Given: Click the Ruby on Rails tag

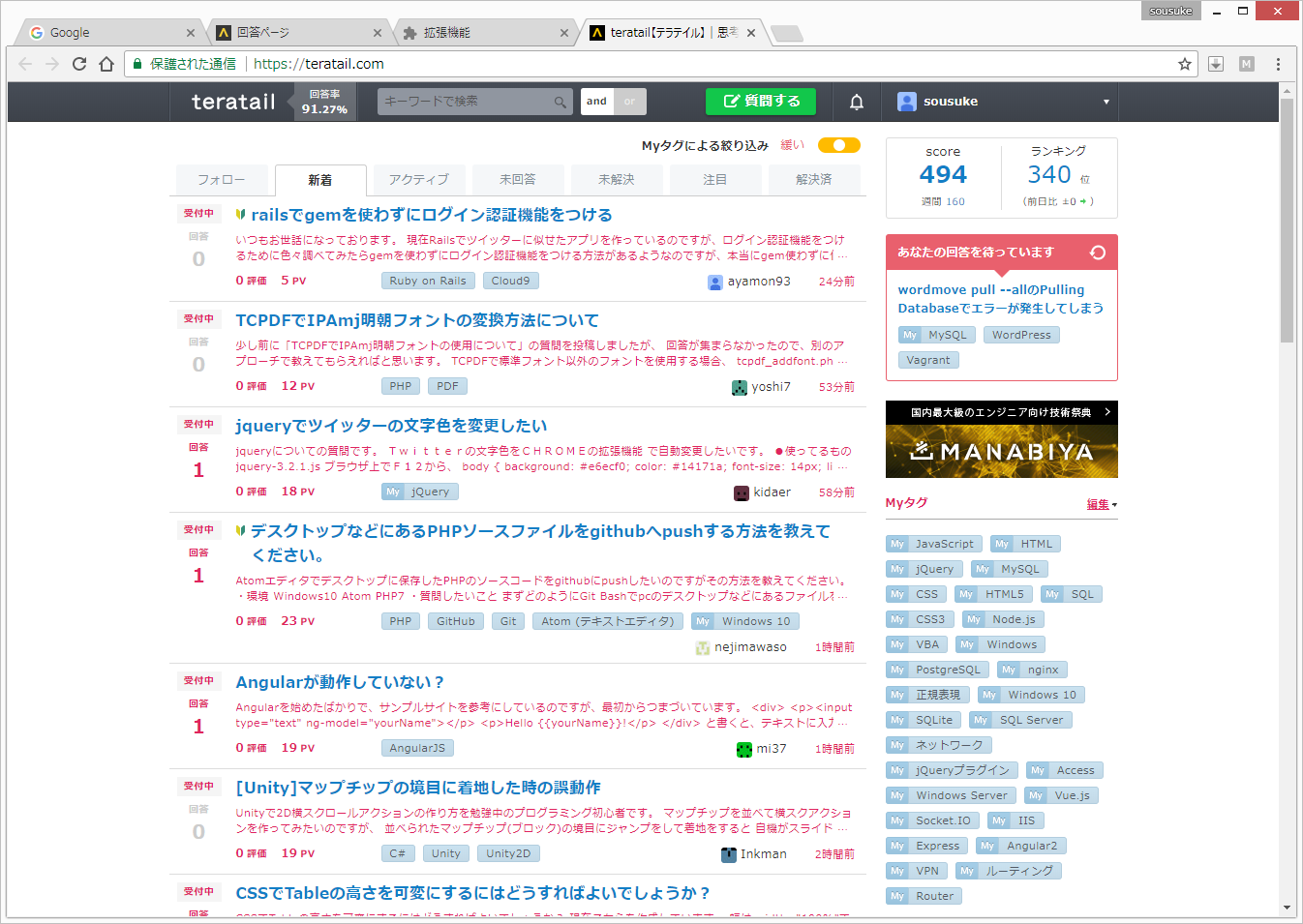Looking at the screenshot, I should pyautogui.click(x=428, y=281).
